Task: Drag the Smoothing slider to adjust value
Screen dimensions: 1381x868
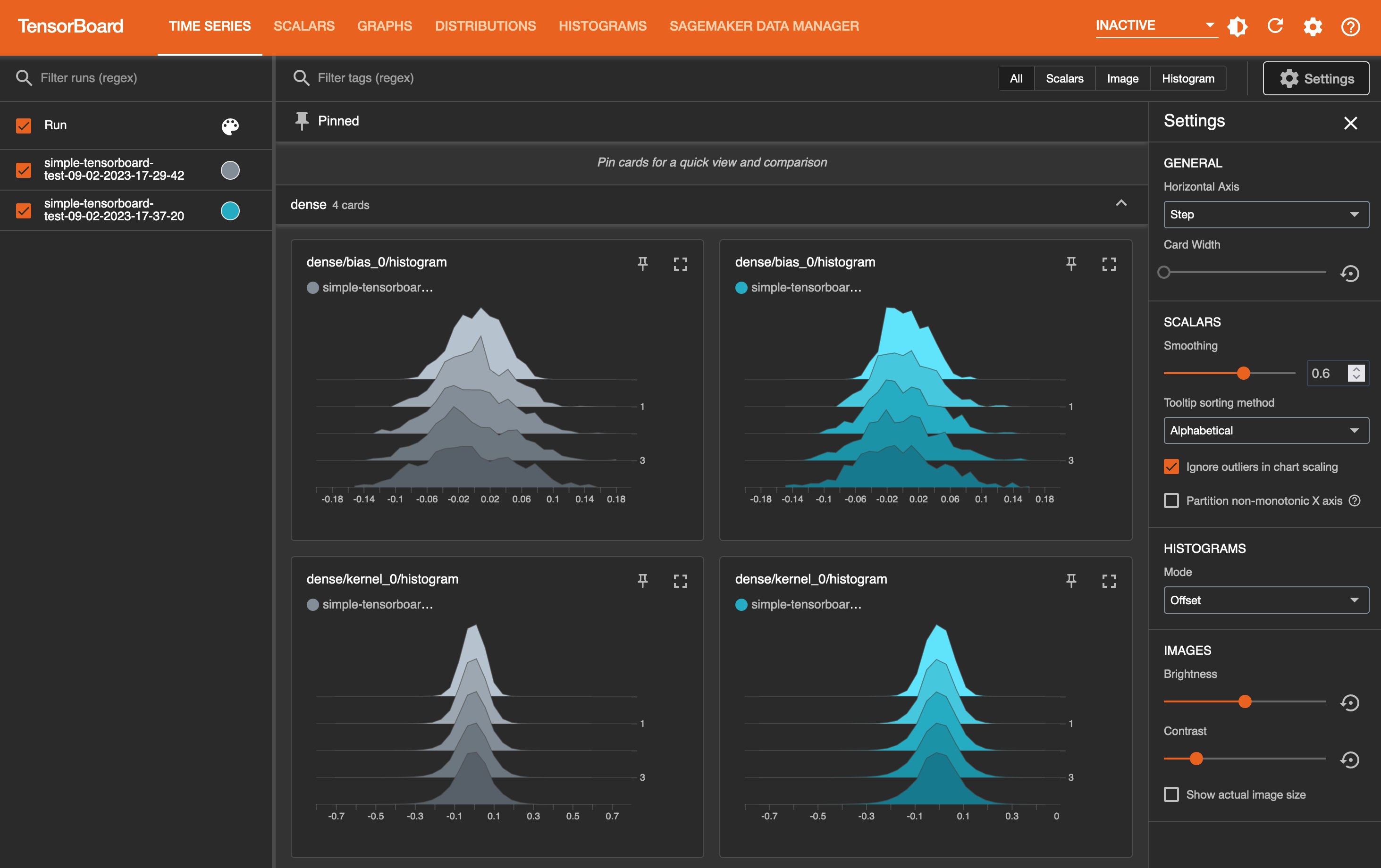Action: point(1243,373)
